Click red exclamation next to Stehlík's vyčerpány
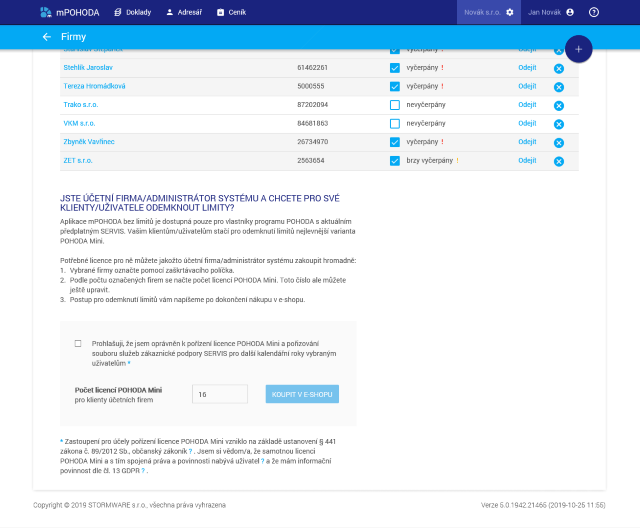The image size is (640, 528). 442,68
